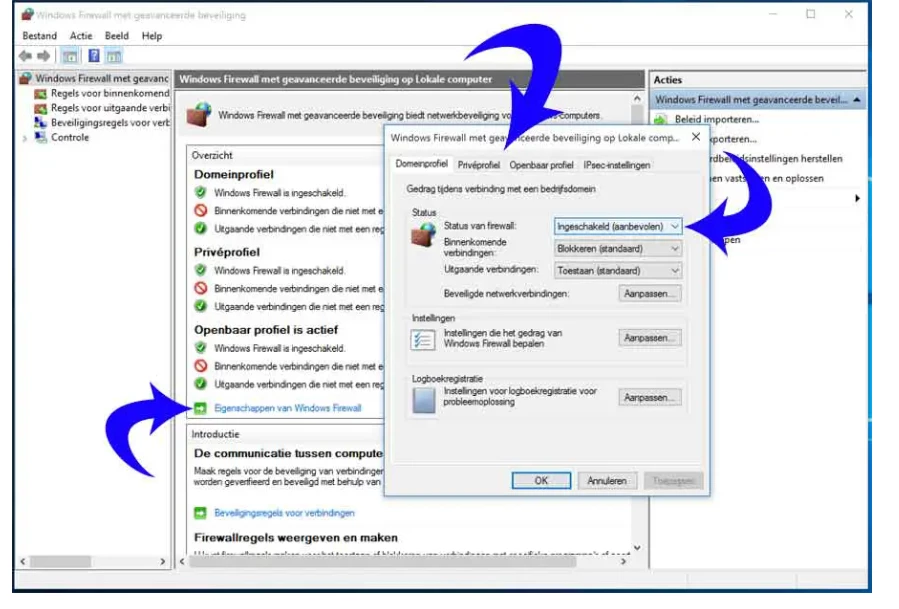Click red blocked icon under Openbaar profiel
899x609 pixels.
click(x=200, y=366)
